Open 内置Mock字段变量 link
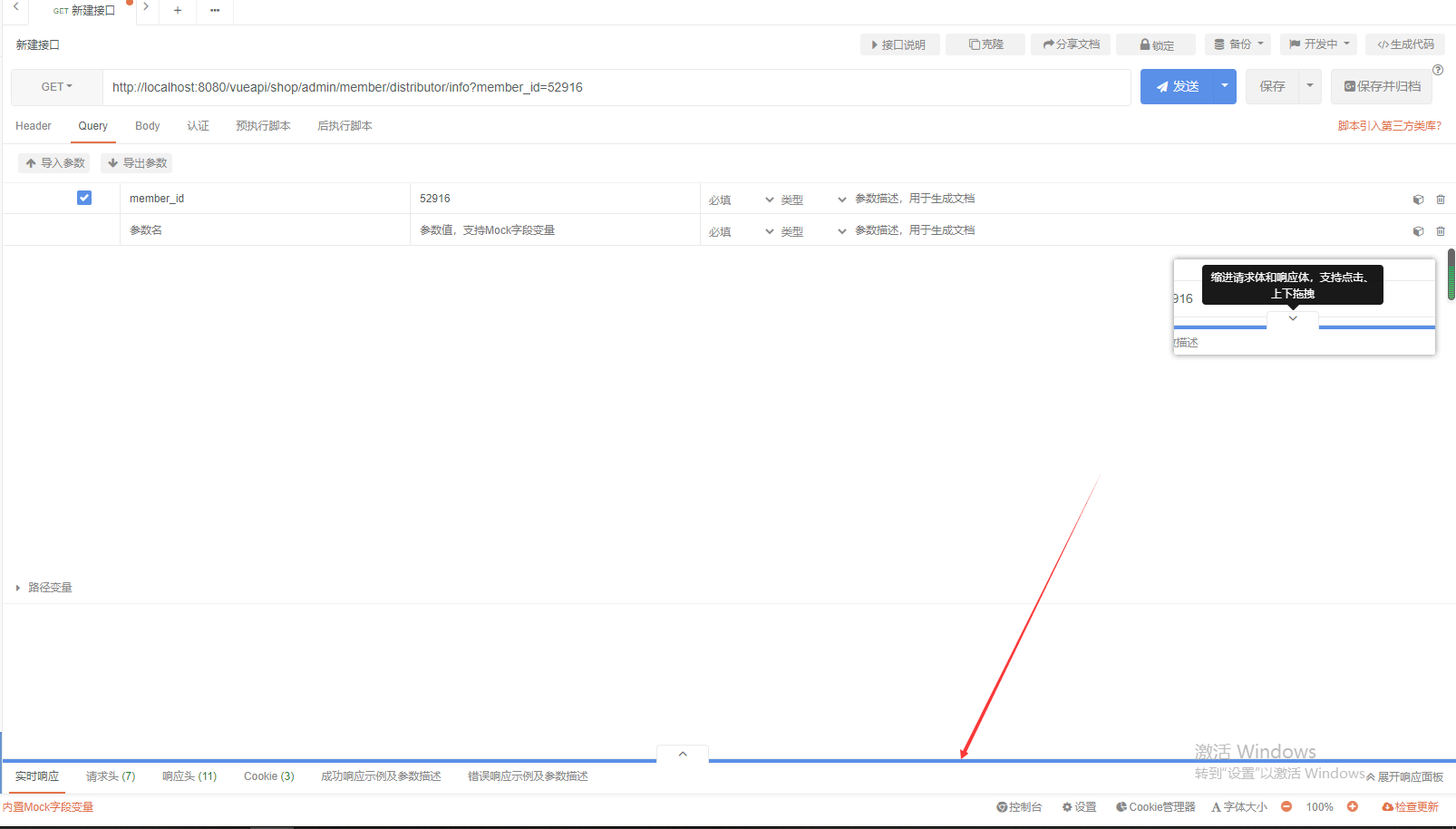The image size is (1456, 829). click(47, 807)
